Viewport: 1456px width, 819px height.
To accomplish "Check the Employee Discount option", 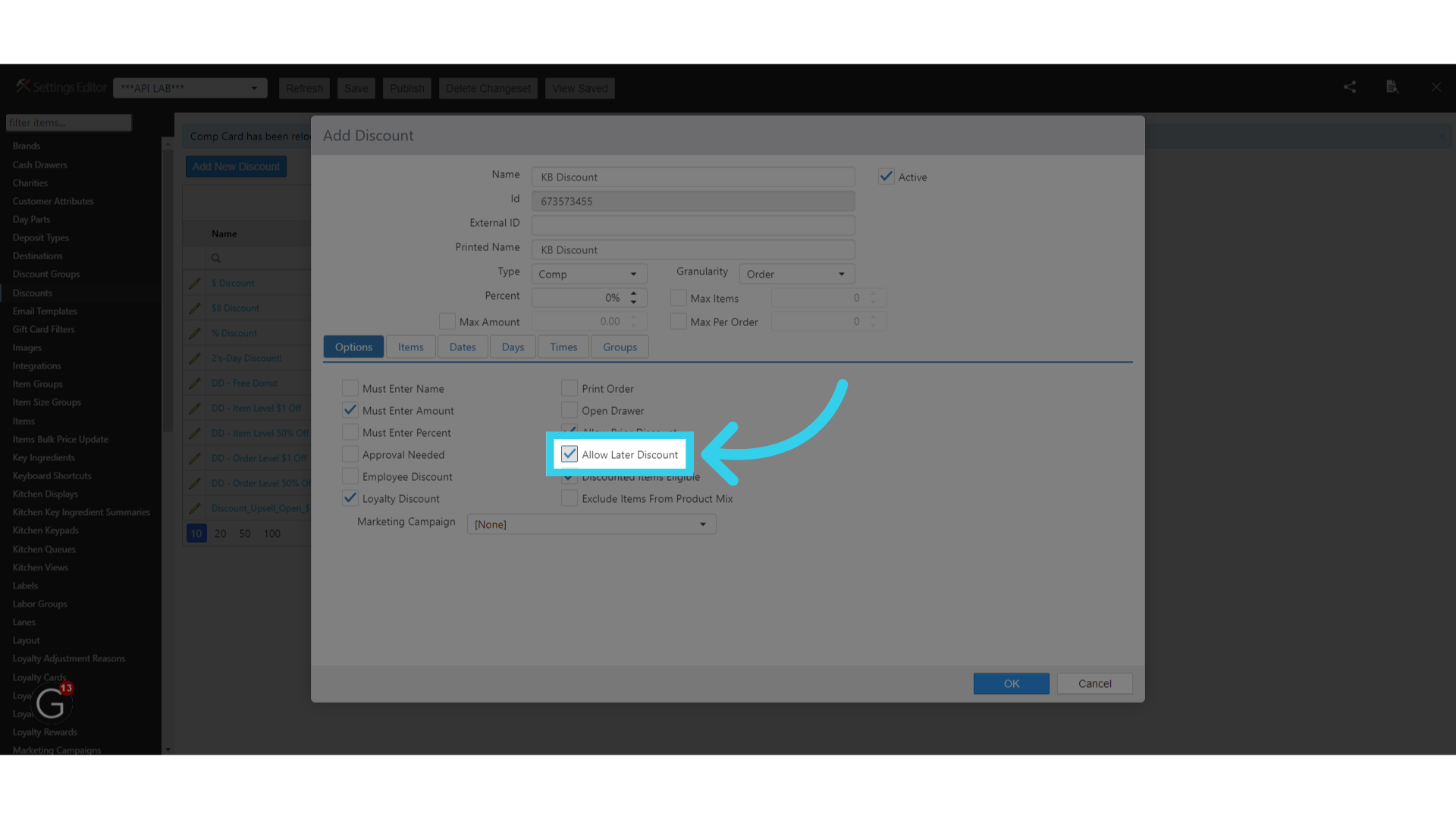I will pyautogui.click(x=350, y=476).
